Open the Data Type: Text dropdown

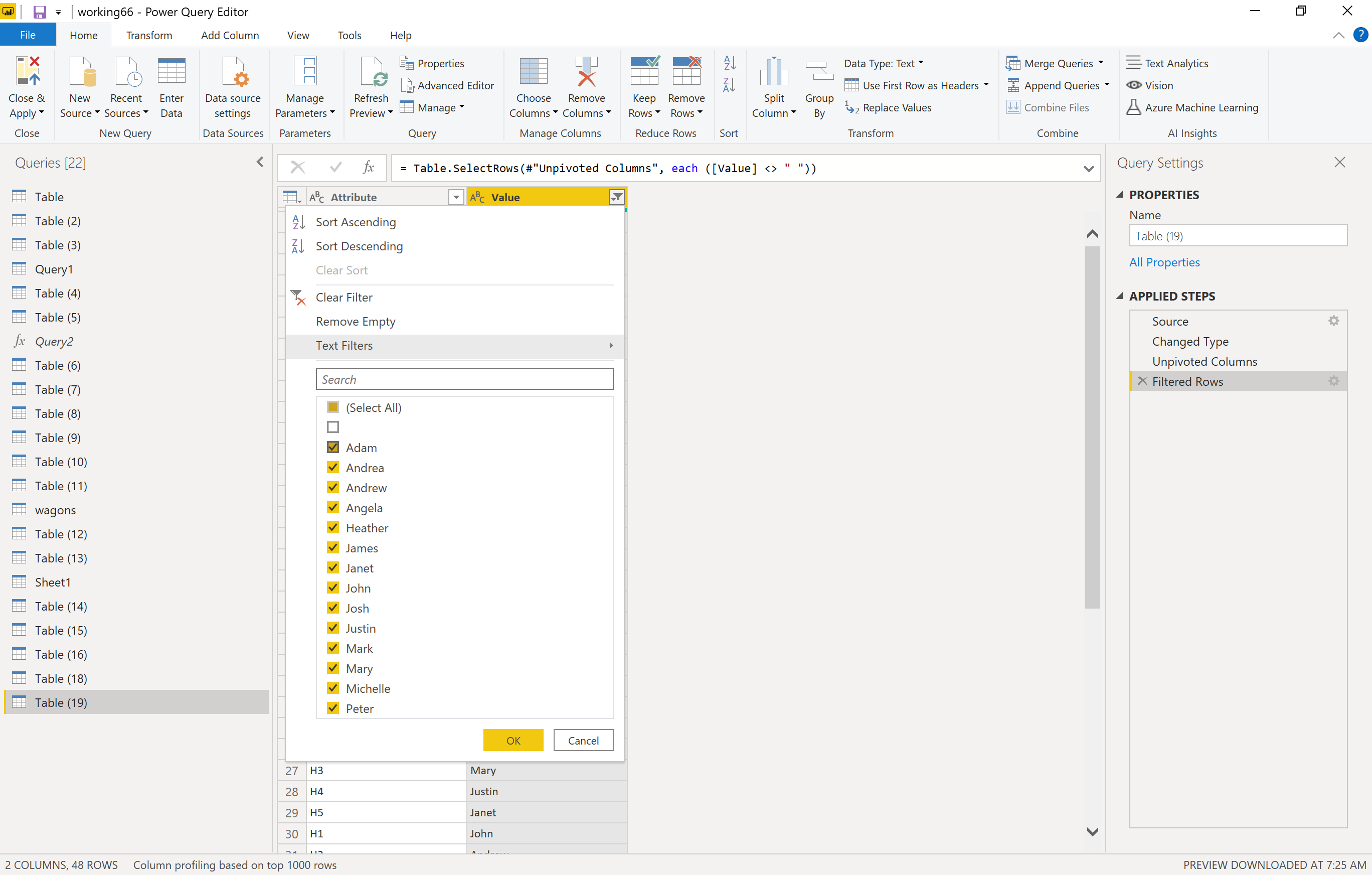pos(883,63)
